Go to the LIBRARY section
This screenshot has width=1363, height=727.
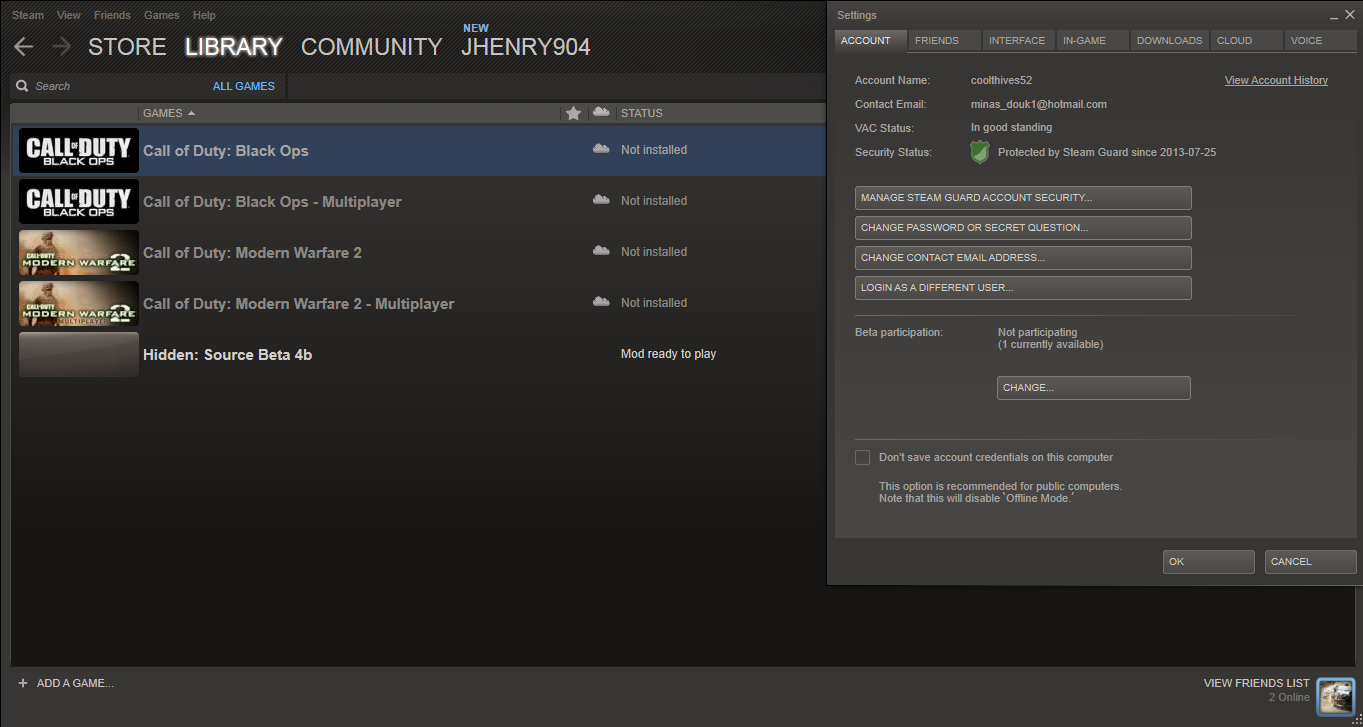pyautogui.click(x=234, y=47)
